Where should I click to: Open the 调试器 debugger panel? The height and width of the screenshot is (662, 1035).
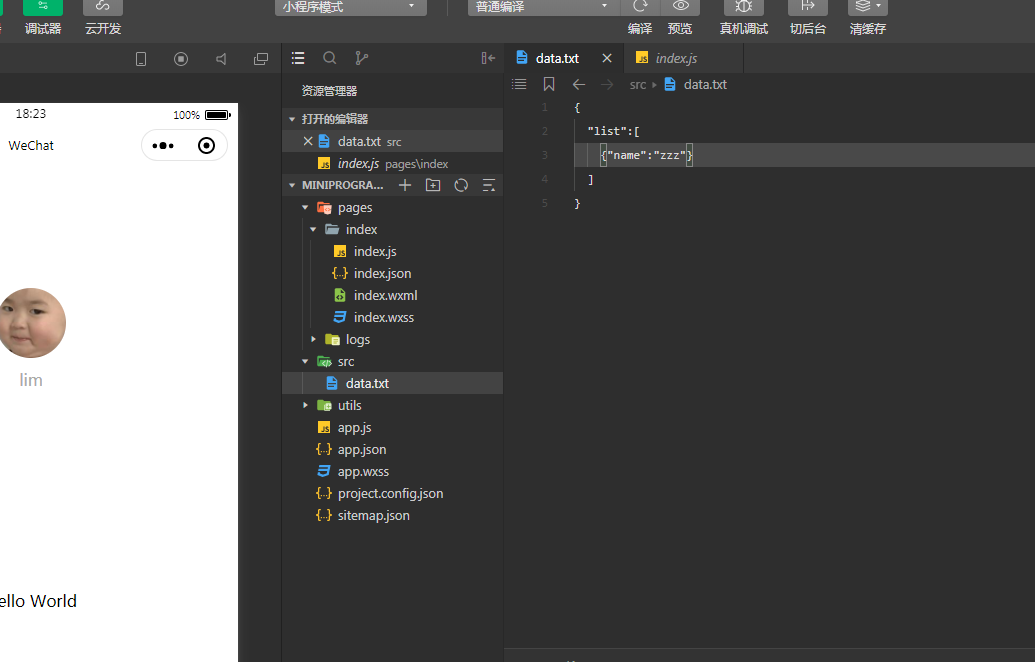pyautogui.click(x=43, y=7)
